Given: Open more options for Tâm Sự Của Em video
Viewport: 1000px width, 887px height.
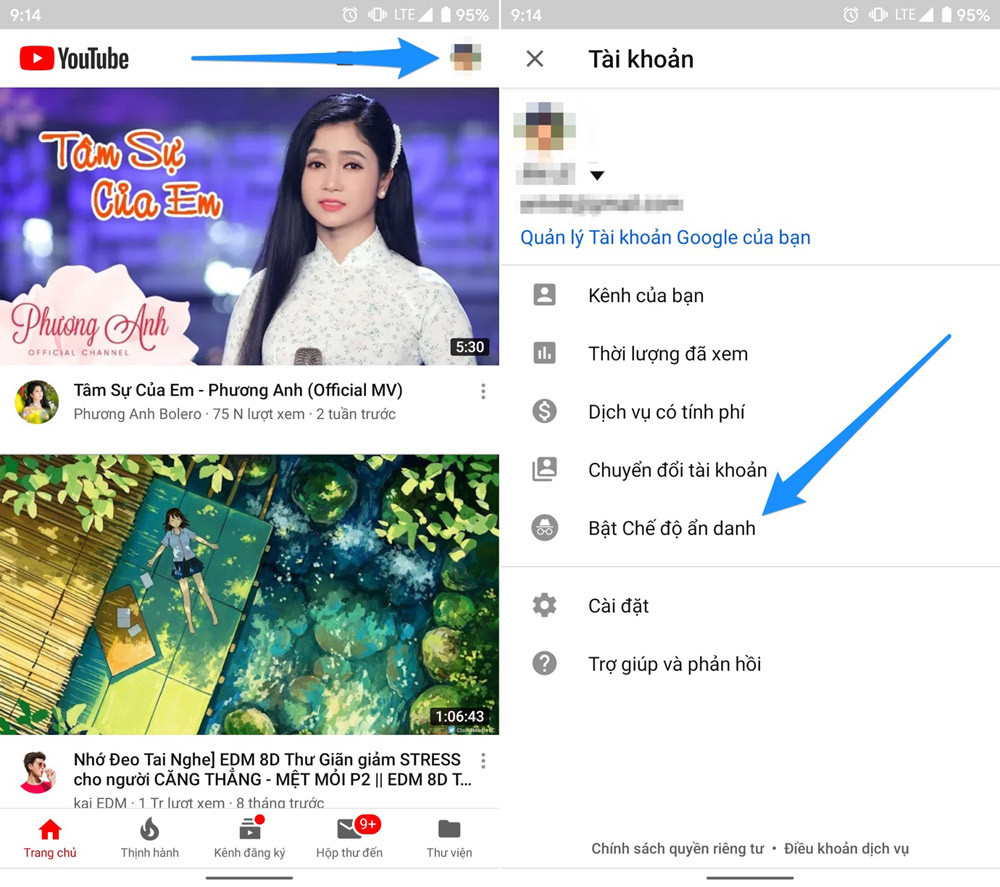Looking at the screenshot, I should coord(483,391).
